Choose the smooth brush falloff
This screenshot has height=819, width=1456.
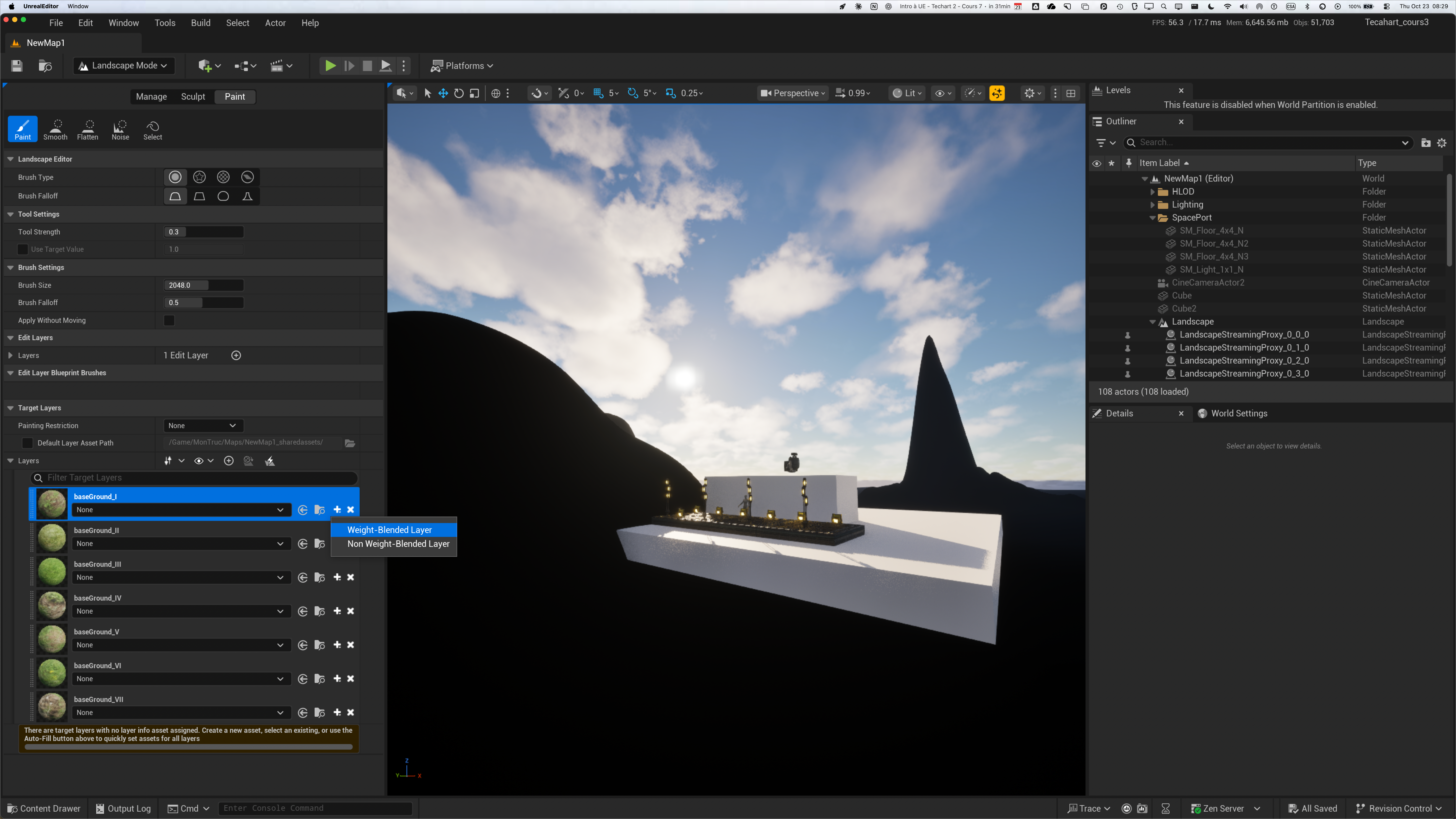coord(175,196)
